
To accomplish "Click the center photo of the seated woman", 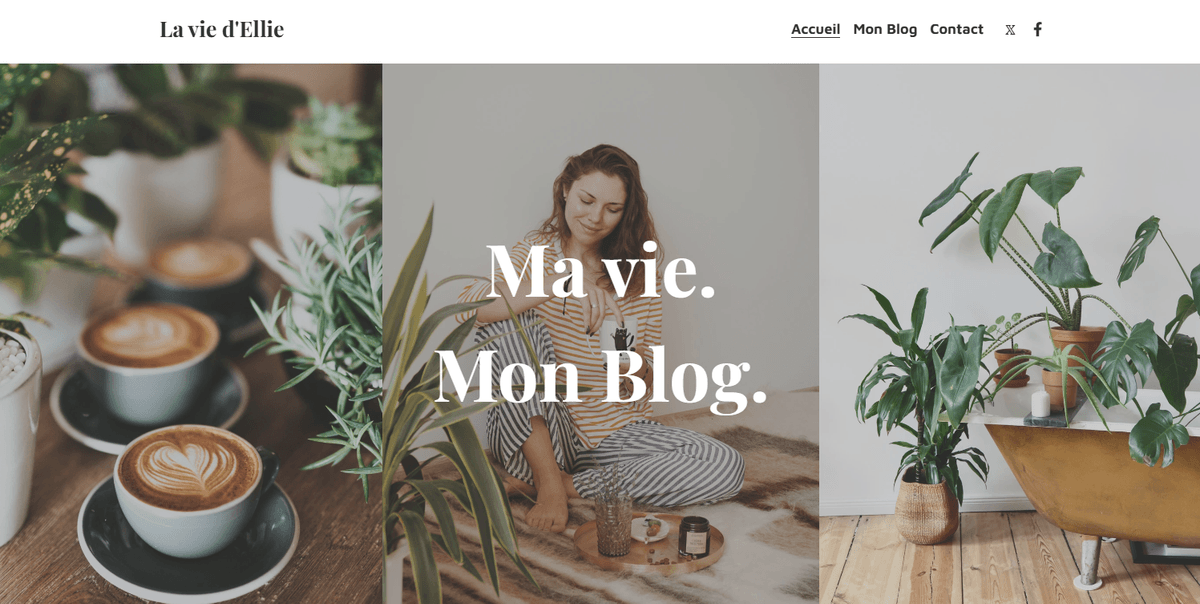I will 601,334.
